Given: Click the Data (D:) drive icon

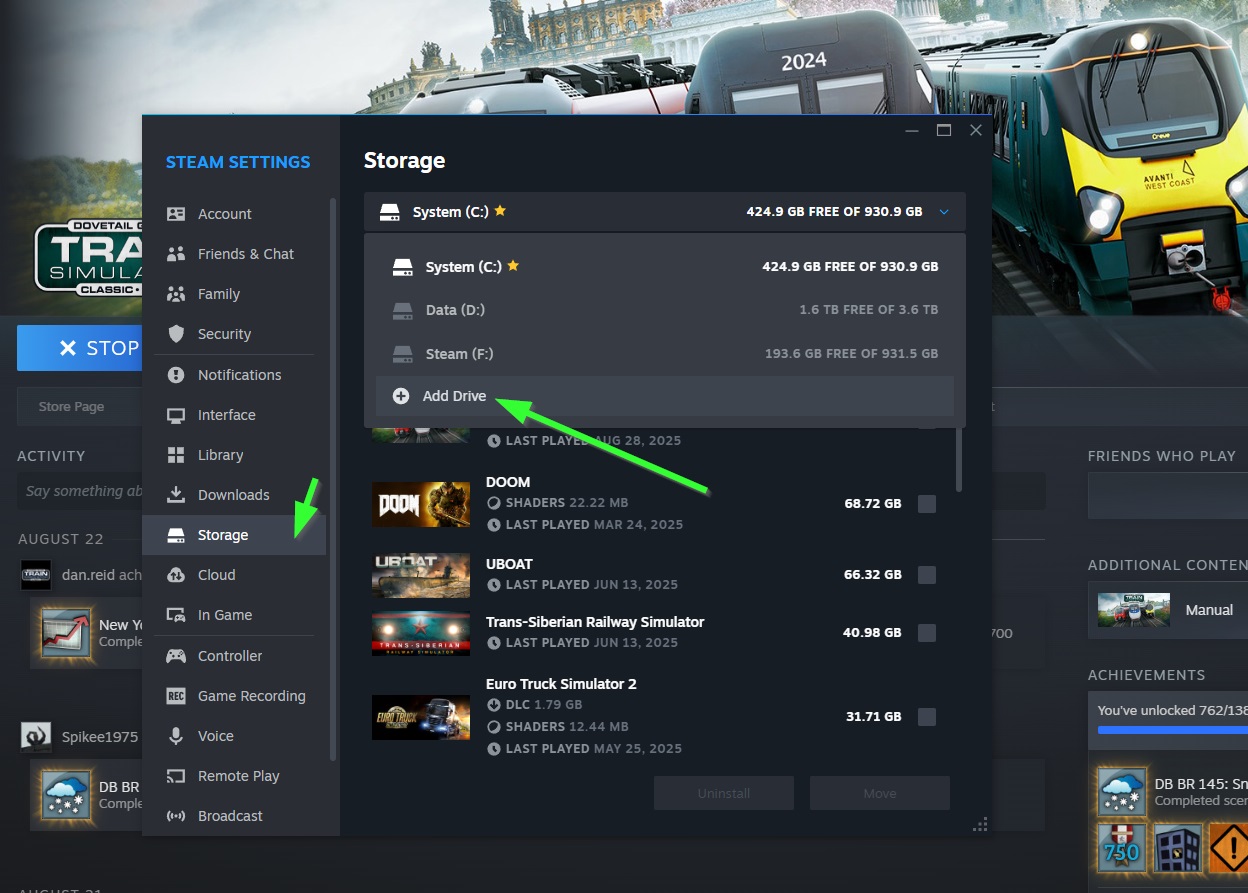Looking at the screenshot, I should click(403, 310).
